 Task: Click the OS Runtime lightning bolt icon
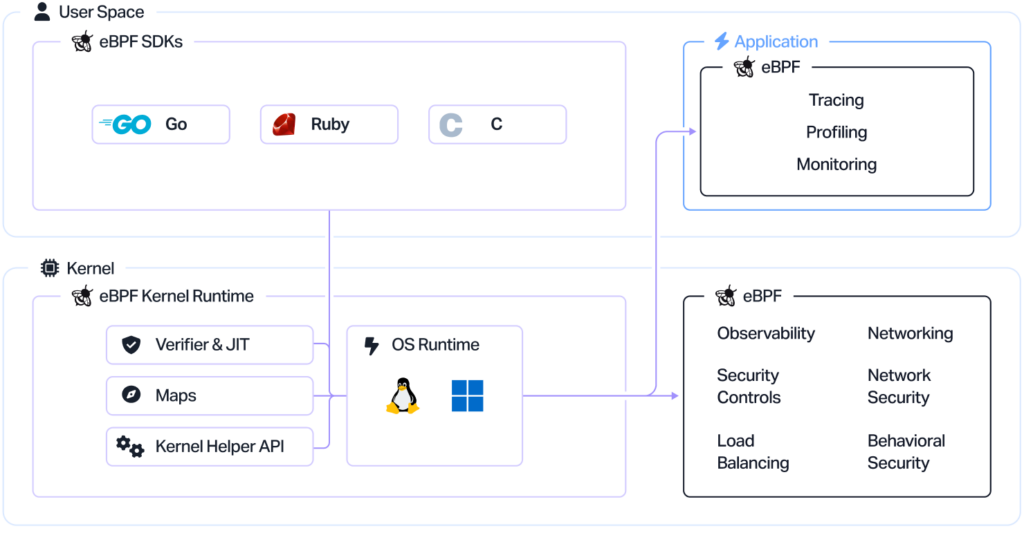click(x=372, y=345)
